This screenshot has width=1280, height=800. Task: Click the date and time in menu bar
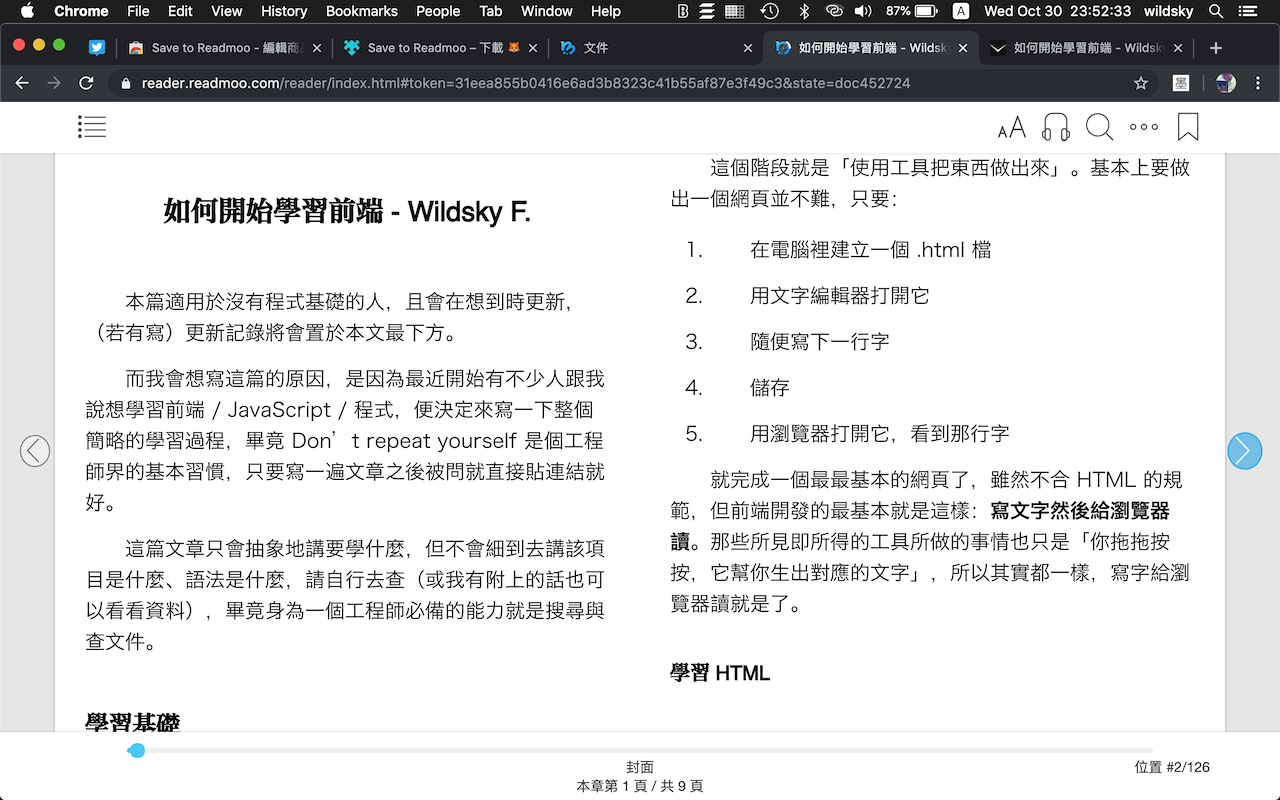pyautogui.click(x=1058, y=11)
